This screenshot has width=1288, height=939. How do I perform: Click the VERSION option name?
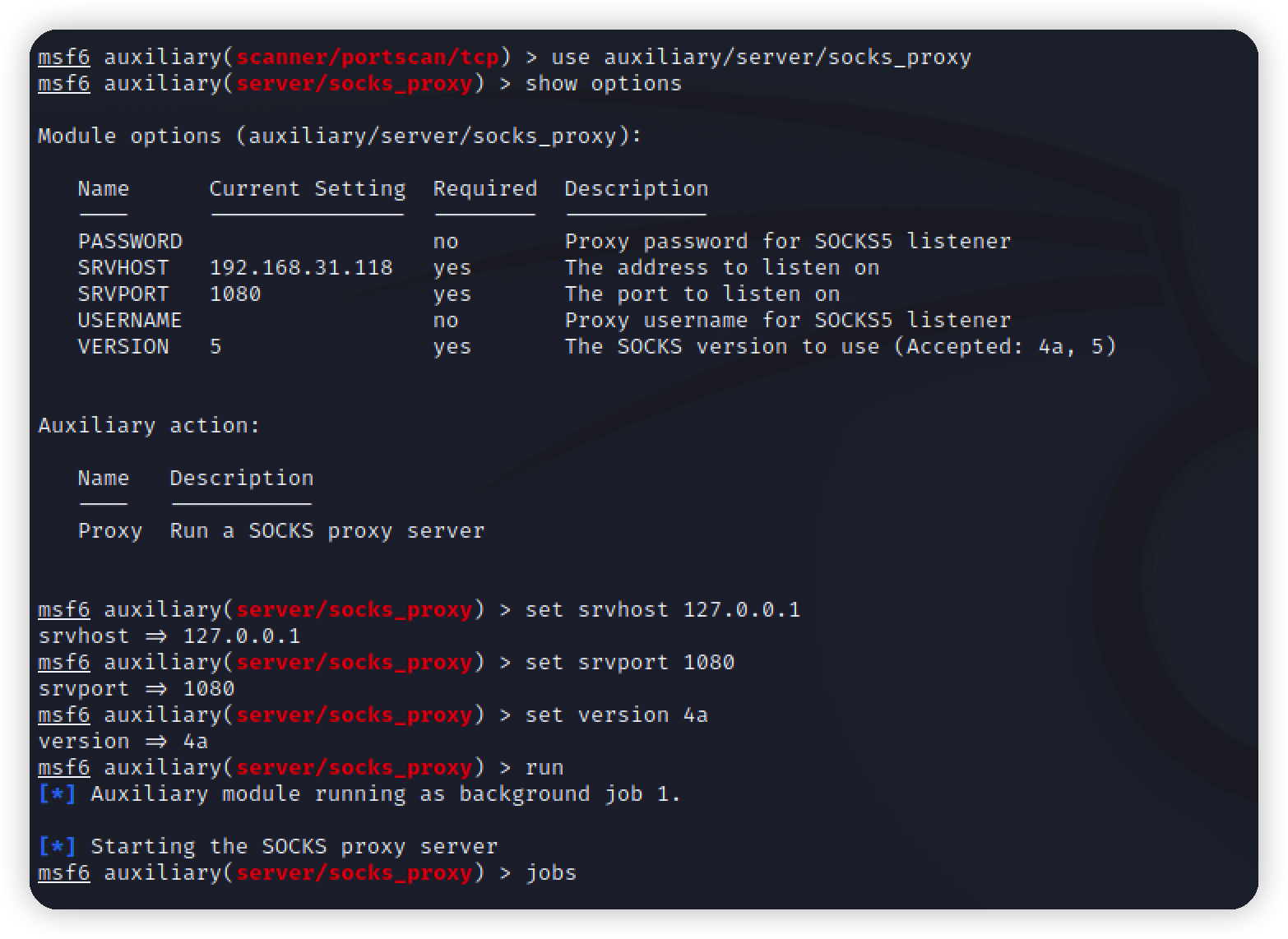pyautogui.click(x=123, y=347)
